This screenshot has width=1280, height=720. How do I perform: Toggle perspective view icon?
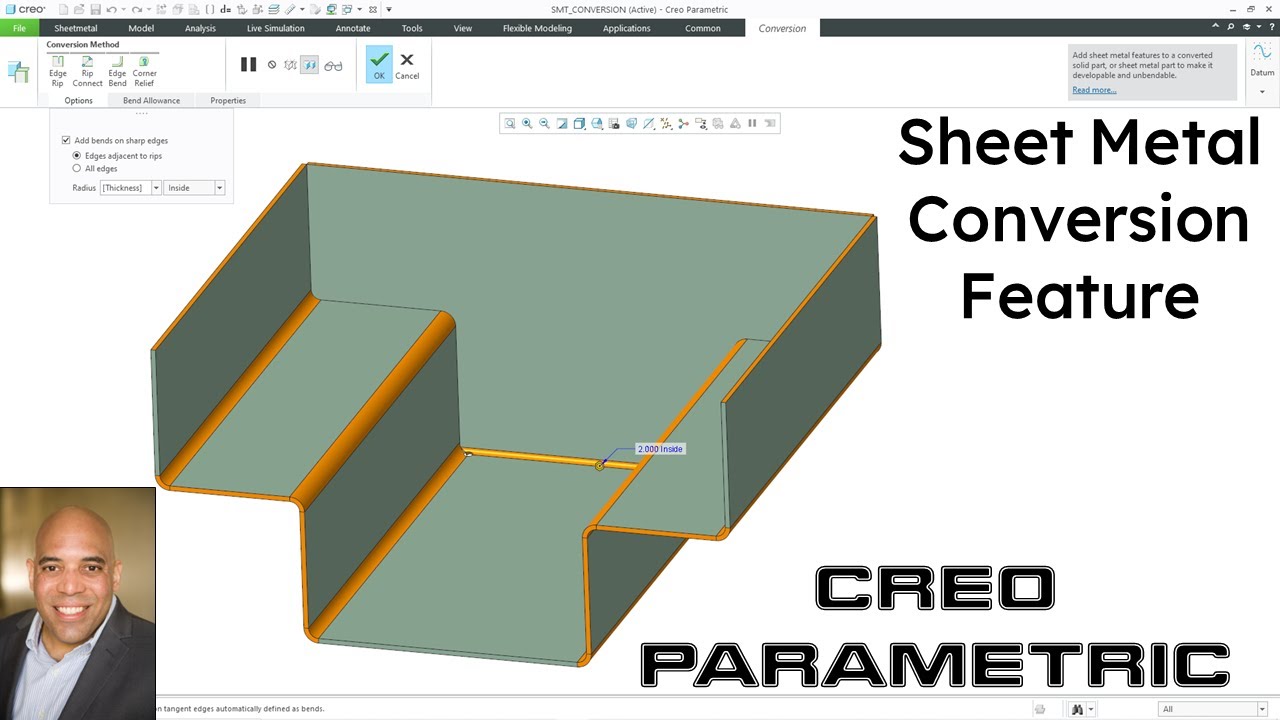click(x=631, y=124)
